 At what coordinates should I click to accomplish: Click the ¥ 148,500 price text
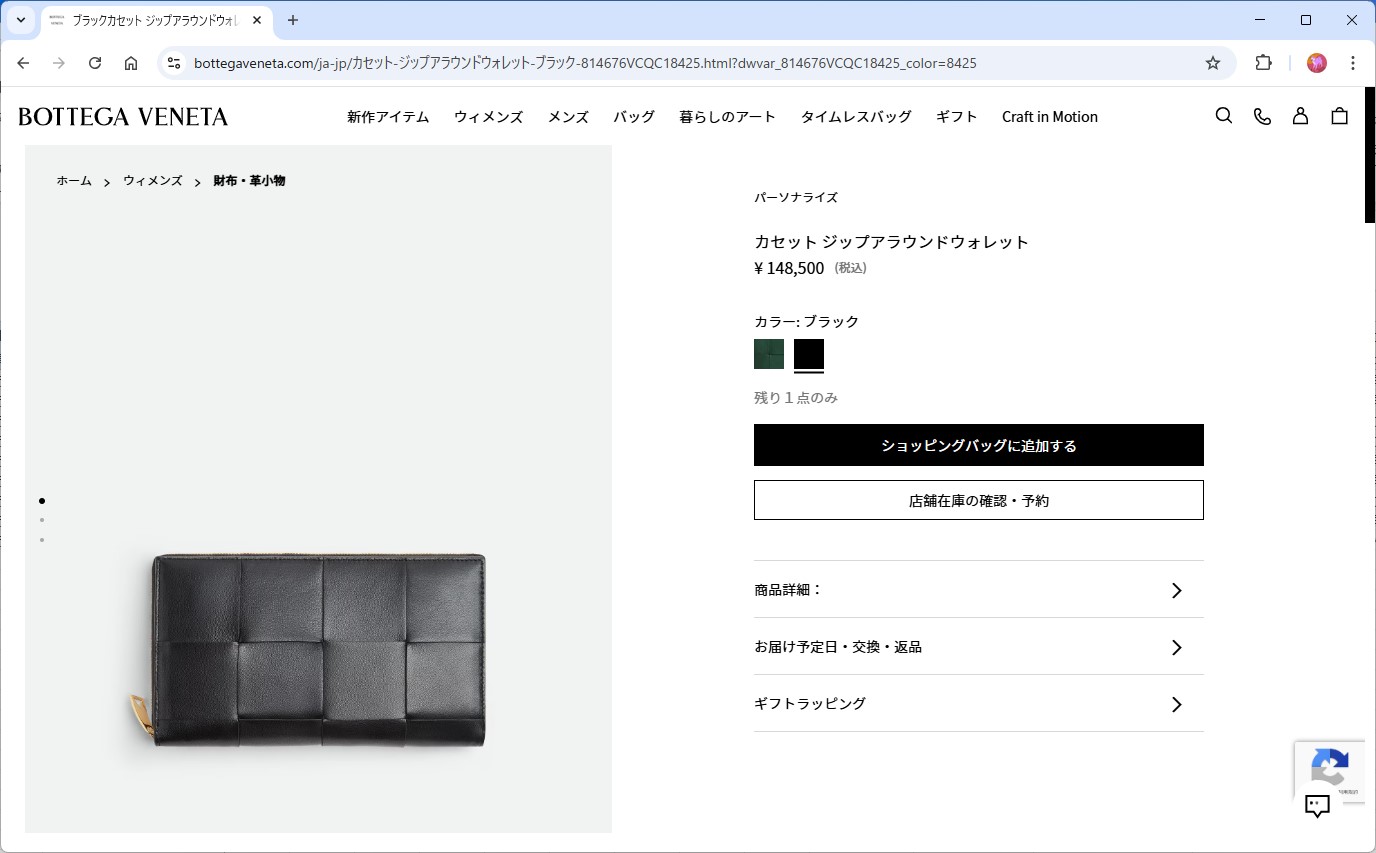coord(789,268)
